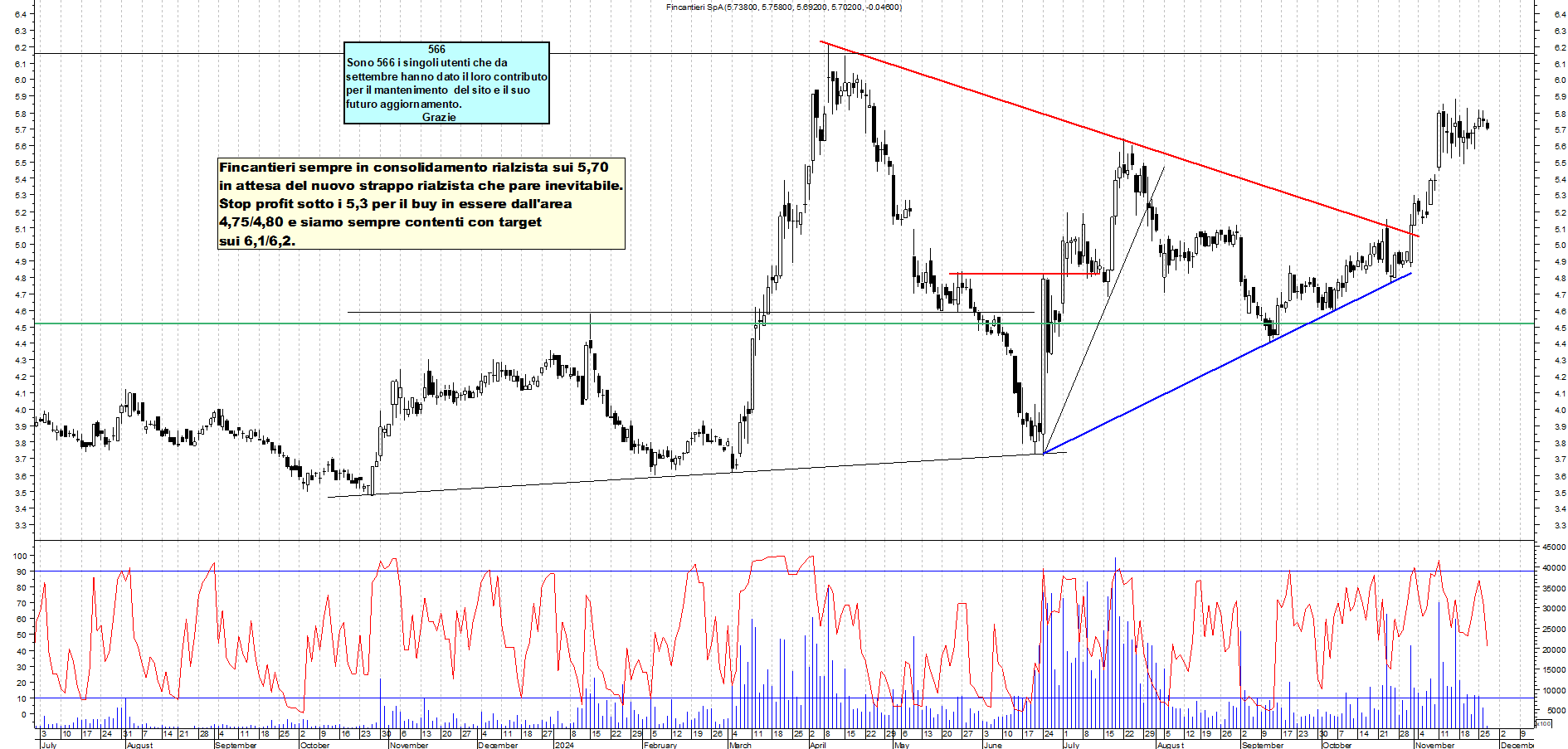Screen dimensions: 1568x749
Task: Click the oscillator axis label 50
Action: click(x=22, y=635)
